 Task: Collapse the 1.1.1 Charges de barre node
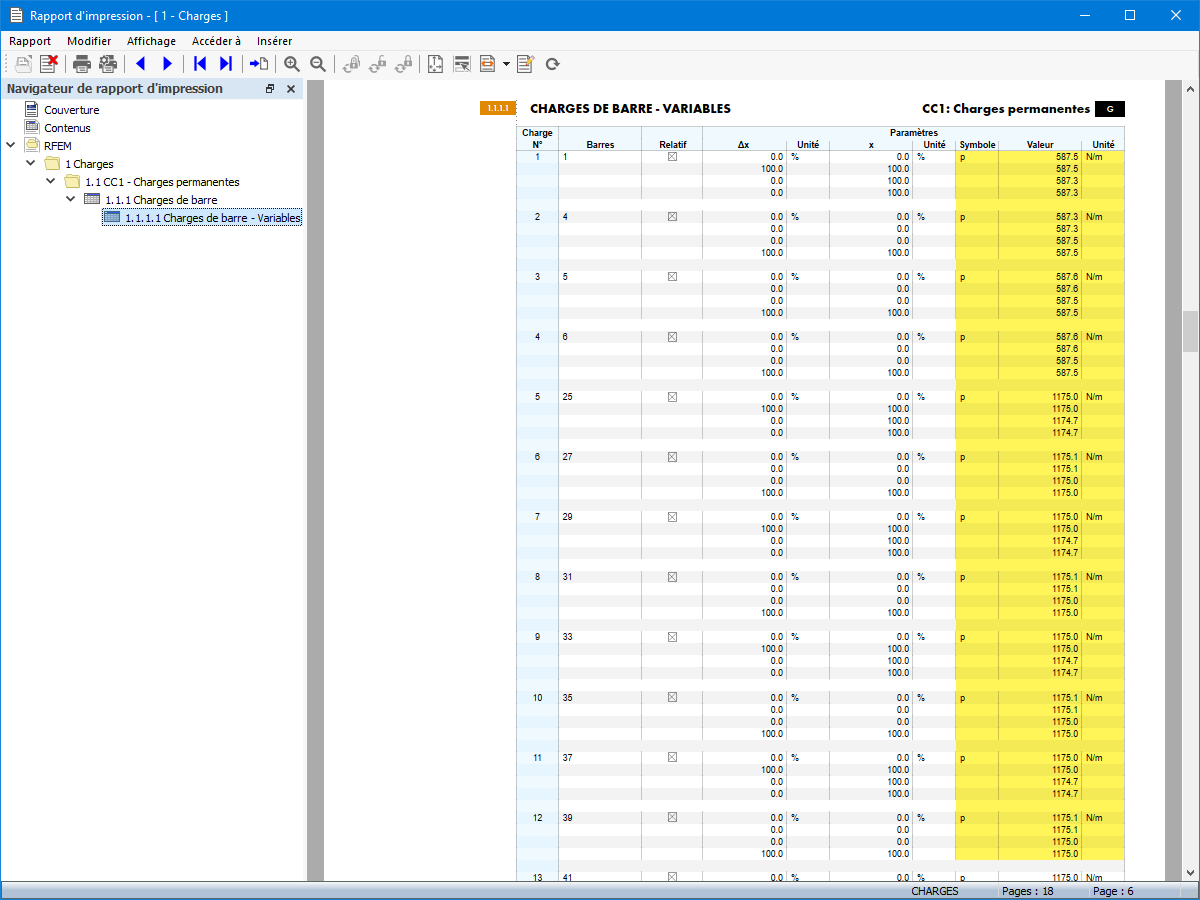(x=71, y=199)
